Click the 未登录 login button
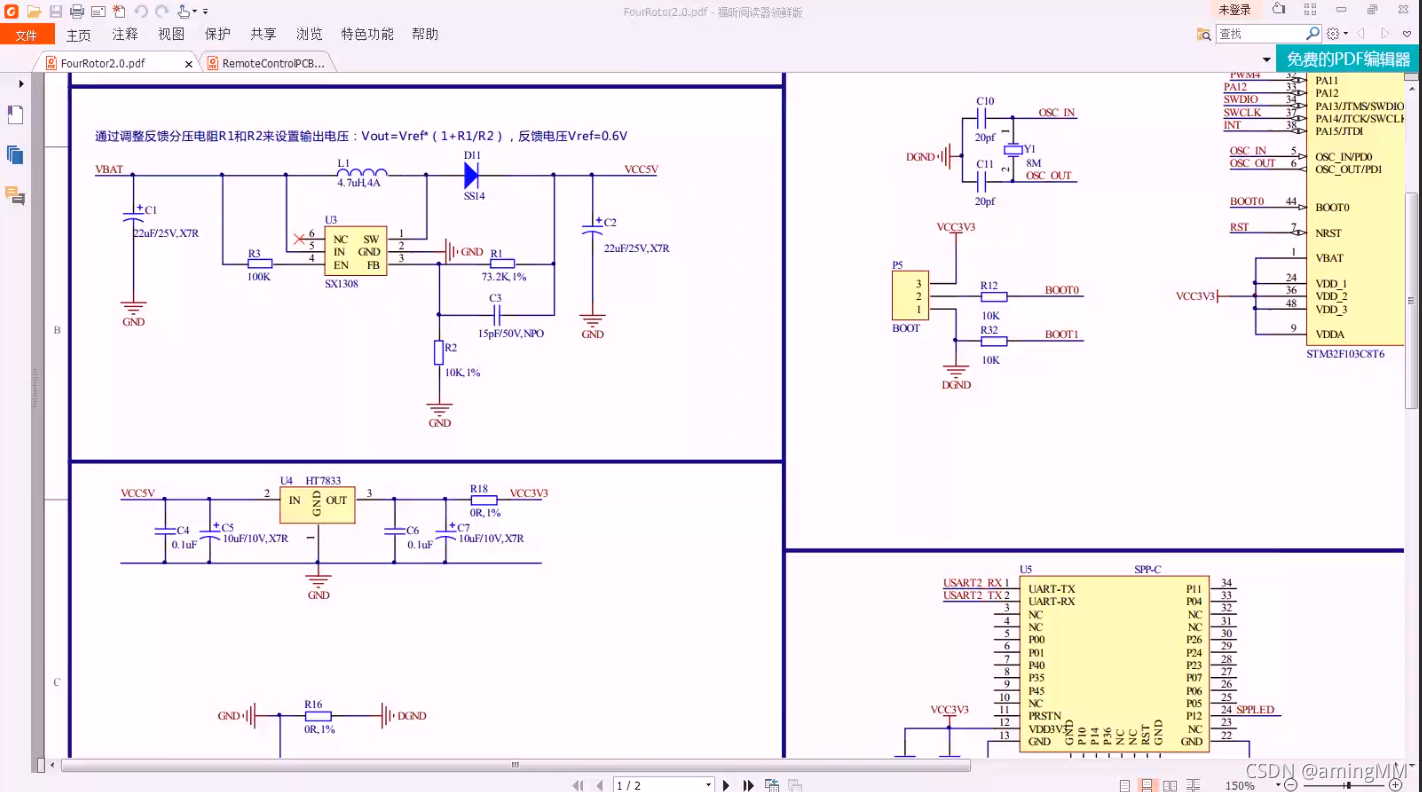The height and width of the screenshot is (792, 1422). click(1234, 10)
